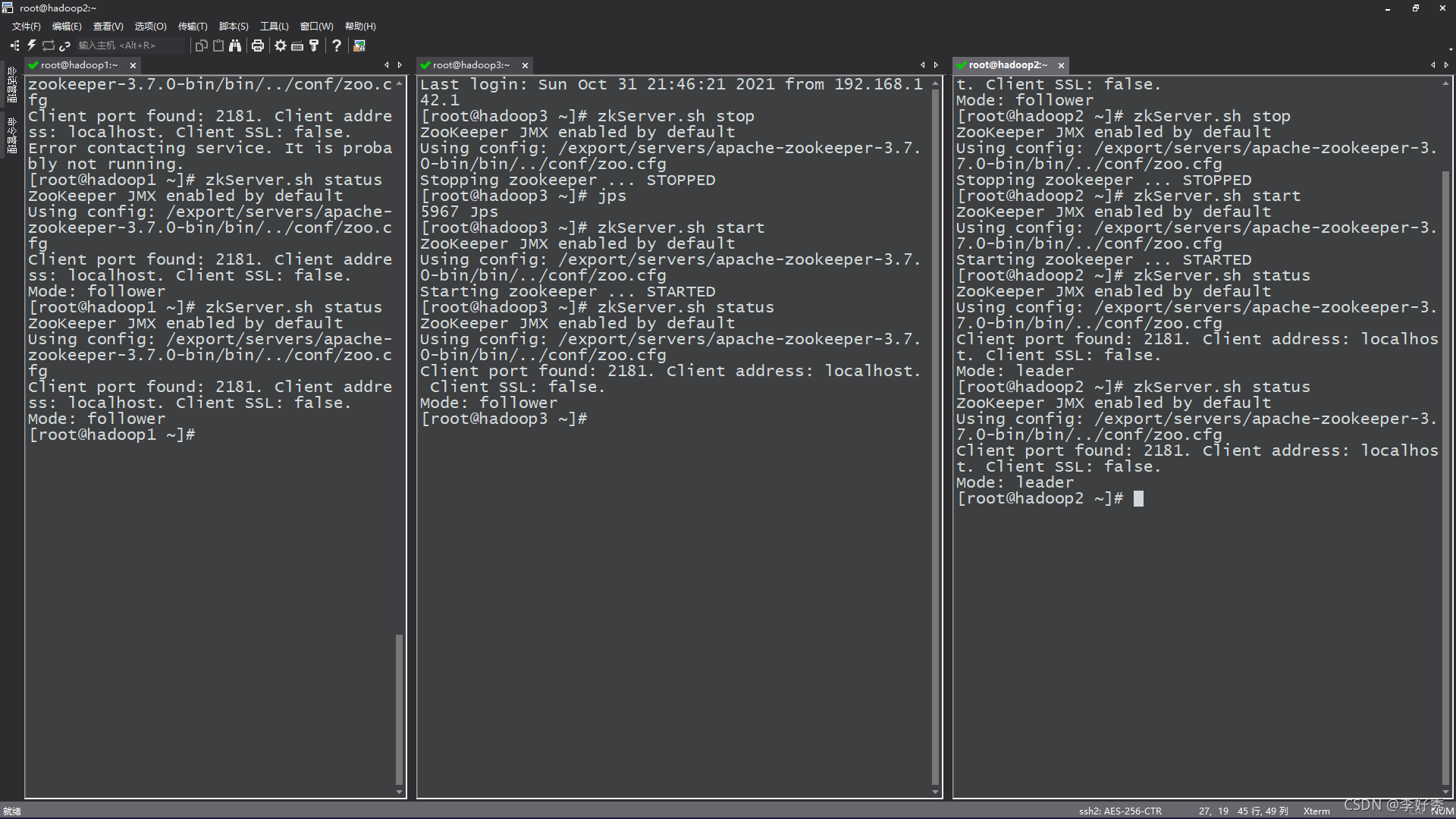1456x819 pixels.
Task: Close the root@hadoop3:~ tab
Action: coord(525,66)
